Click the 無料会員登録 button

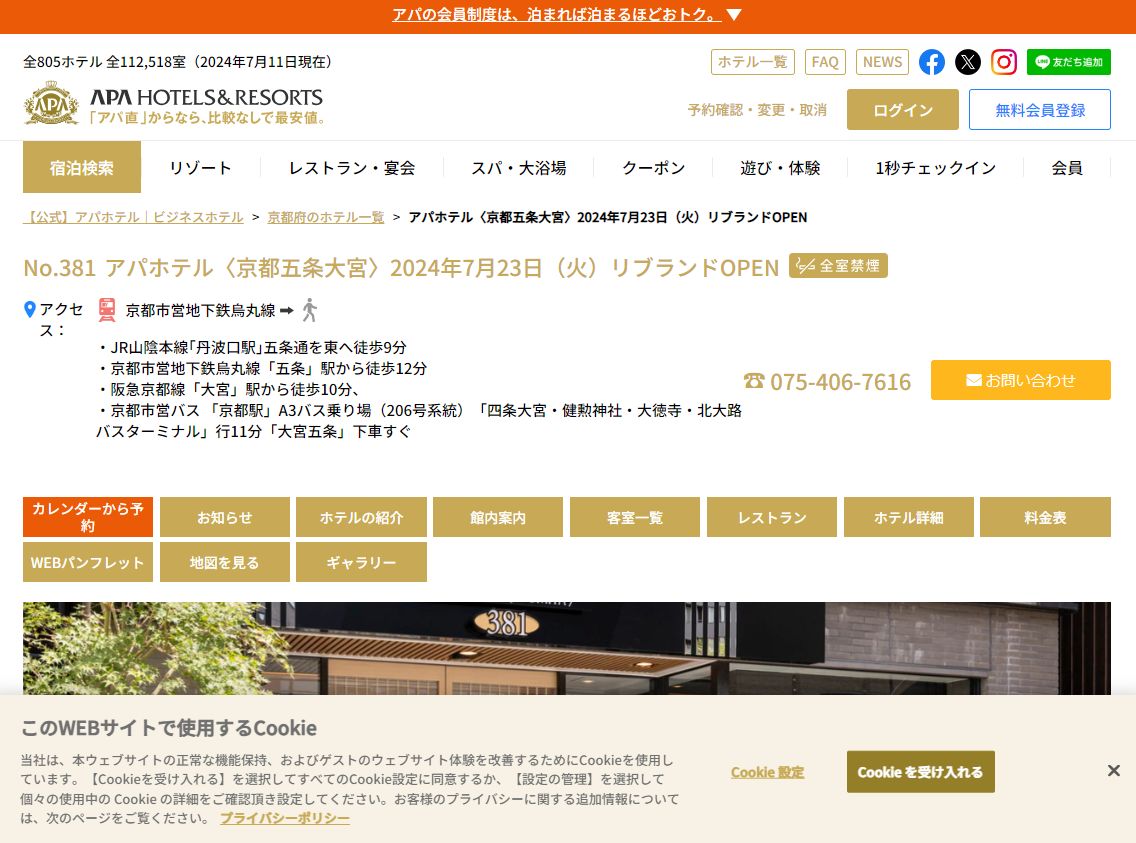pos(1040,110)
